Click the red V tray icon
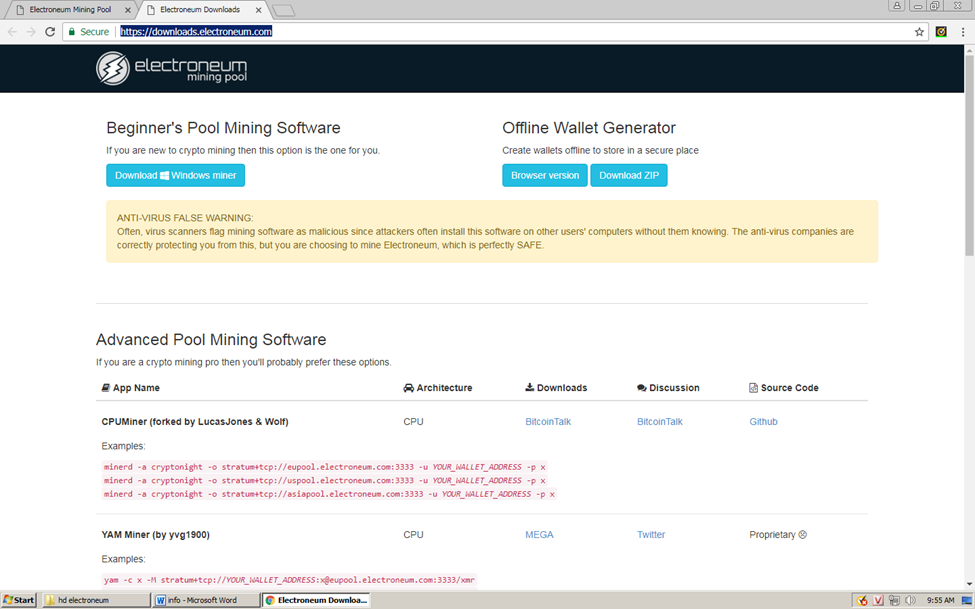The image size is (975, 609). (878, 600)
